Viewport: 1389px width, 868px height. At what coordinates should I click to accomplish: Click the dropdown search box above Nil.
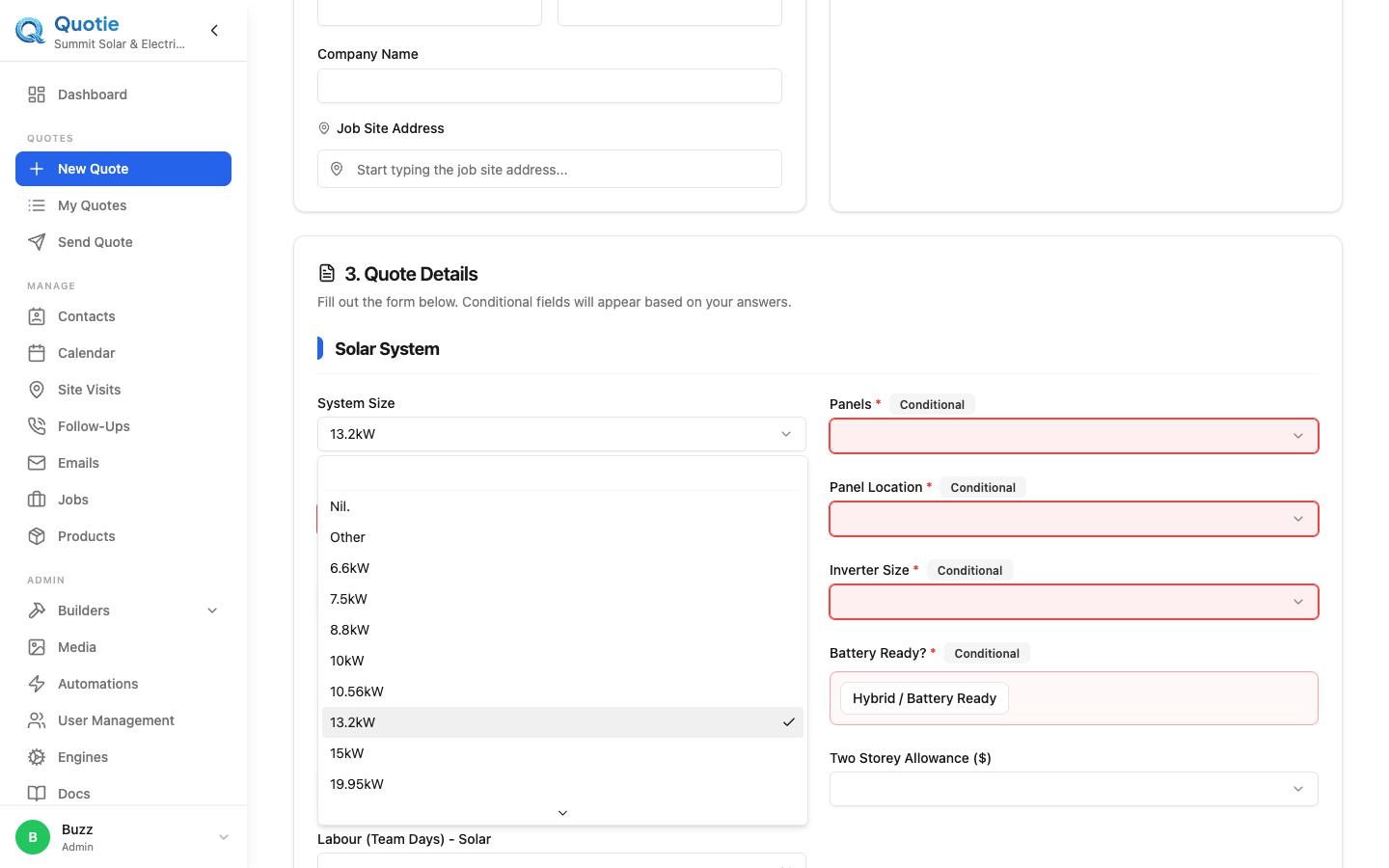click(x=562, y=474)
